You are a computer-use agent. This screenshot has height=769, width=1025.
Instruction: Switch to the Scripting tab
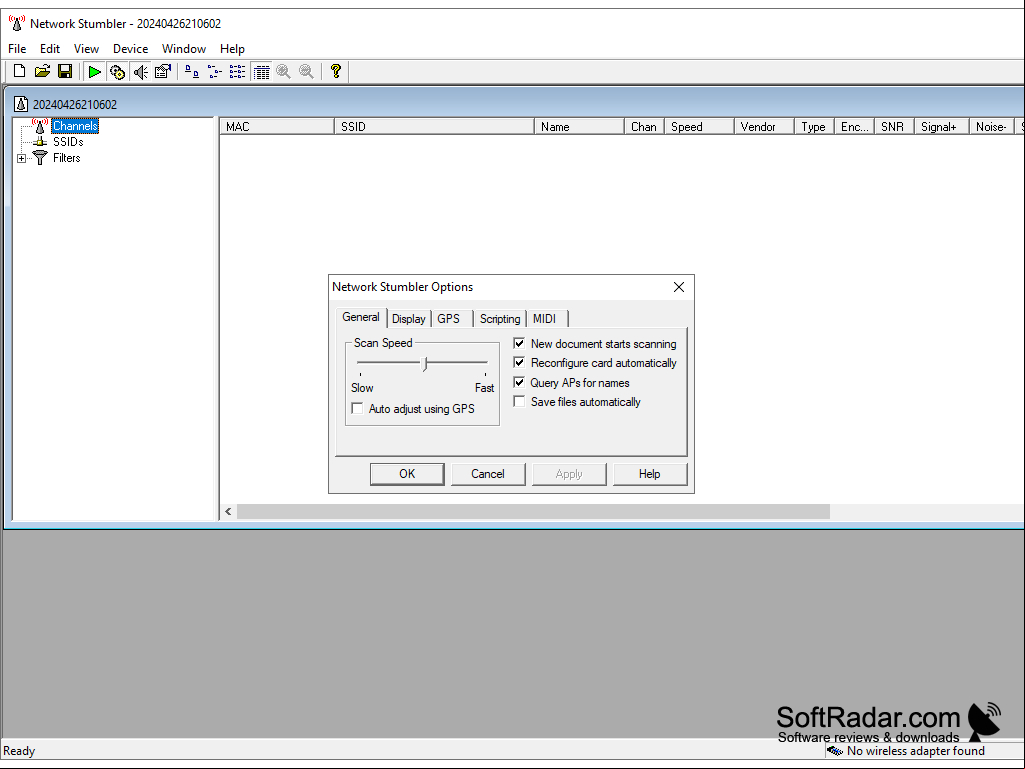click(500, 319)
